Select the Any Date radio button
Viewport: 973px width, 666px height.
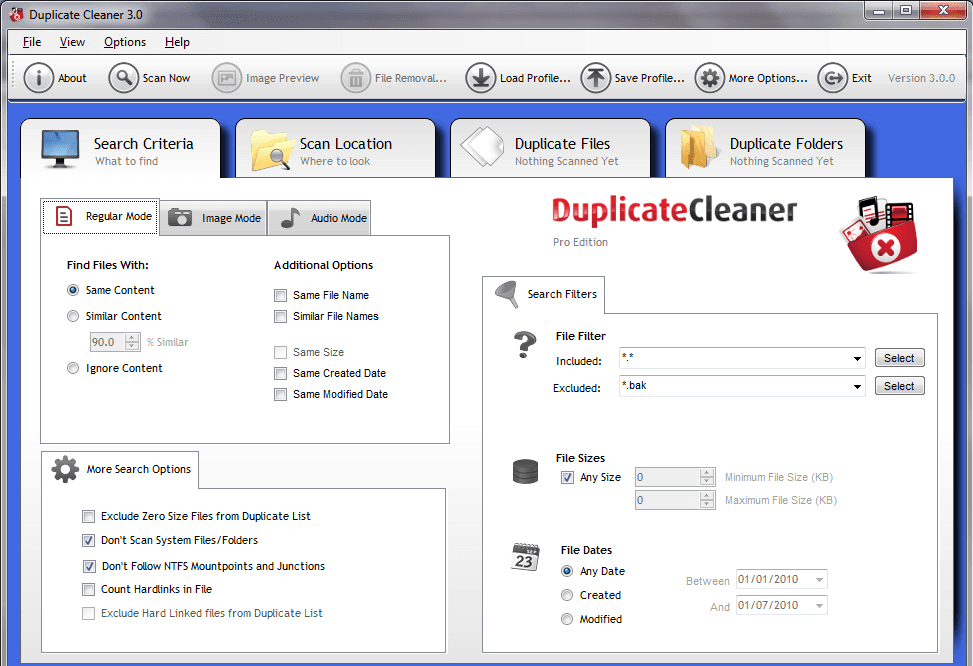pyautogui.click(x=567, y=571)
